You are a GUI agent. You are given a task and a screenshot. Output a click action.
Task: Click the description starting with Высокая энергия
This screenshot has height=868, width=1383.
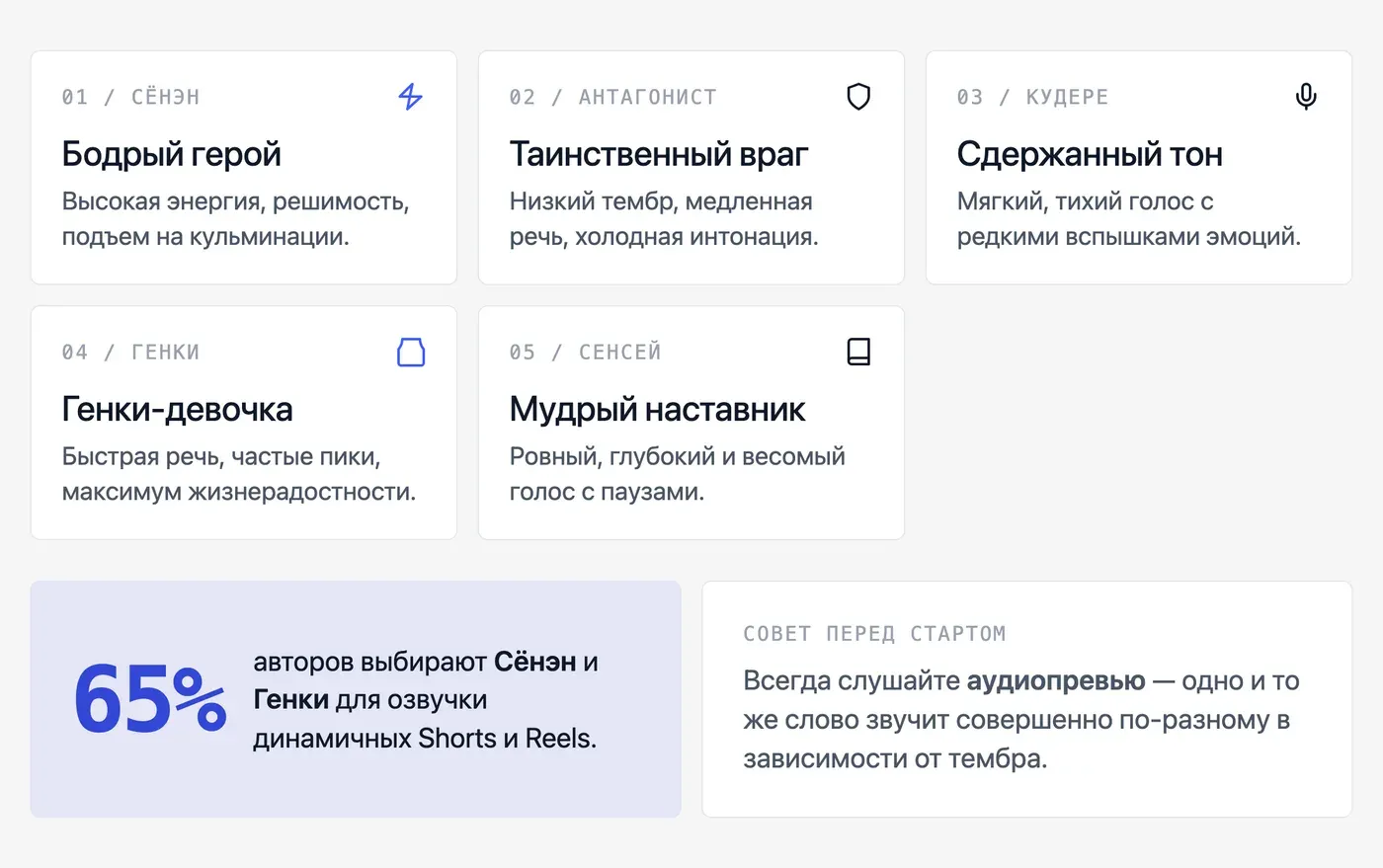coord(235,219)
